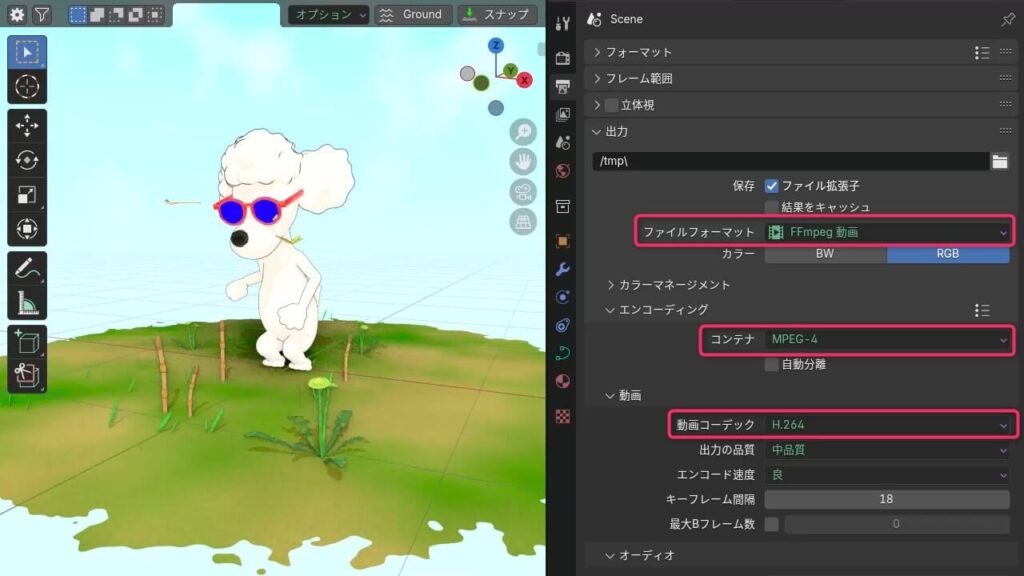Open the World properties tab

pos(562,171)
